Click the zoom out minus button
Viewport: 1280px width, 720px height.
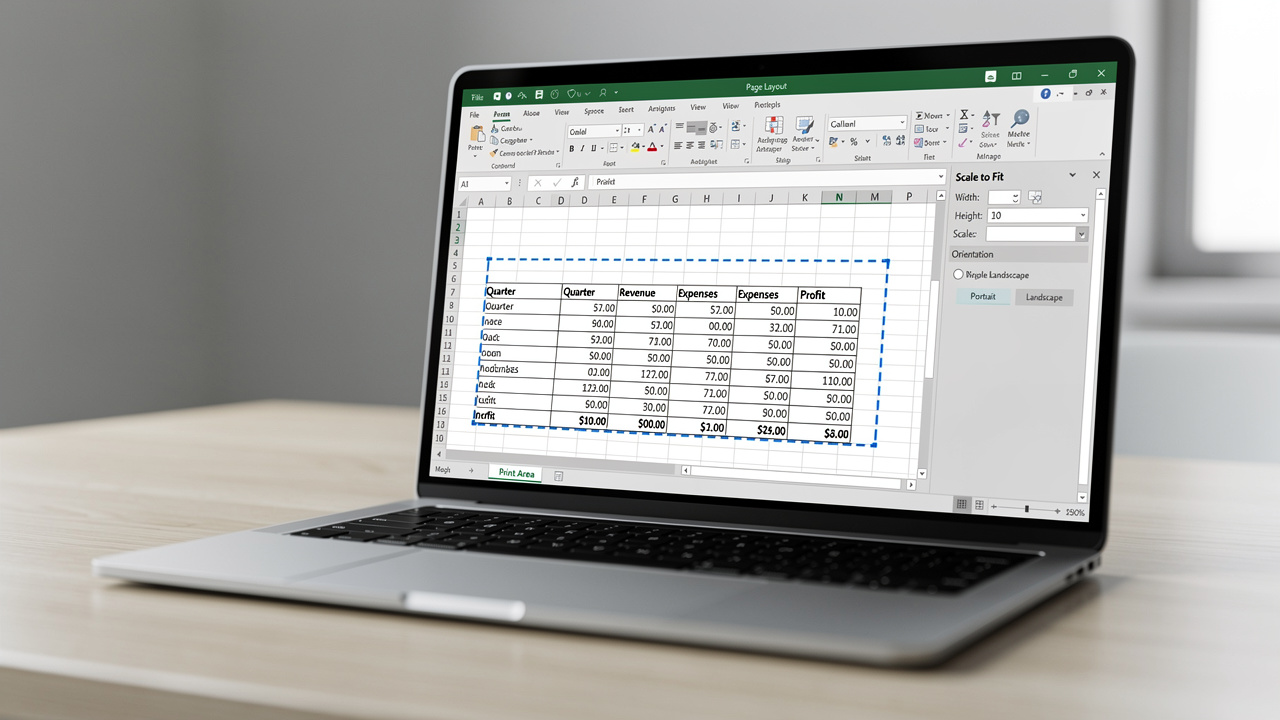[x=994, y=507]
